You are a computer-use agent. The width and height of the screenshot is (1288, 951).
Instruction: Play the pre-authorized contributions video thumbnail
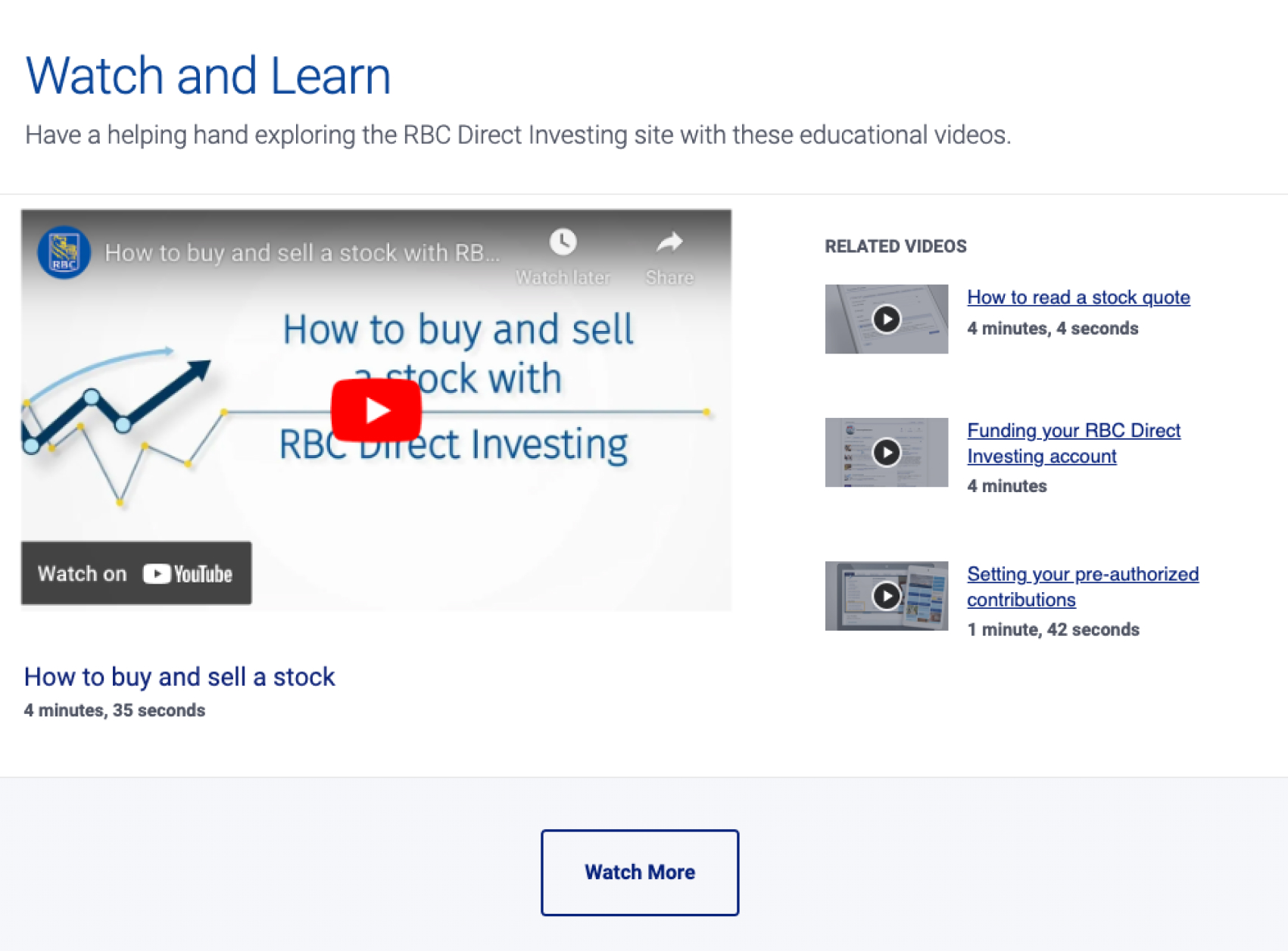pos(886,596)
